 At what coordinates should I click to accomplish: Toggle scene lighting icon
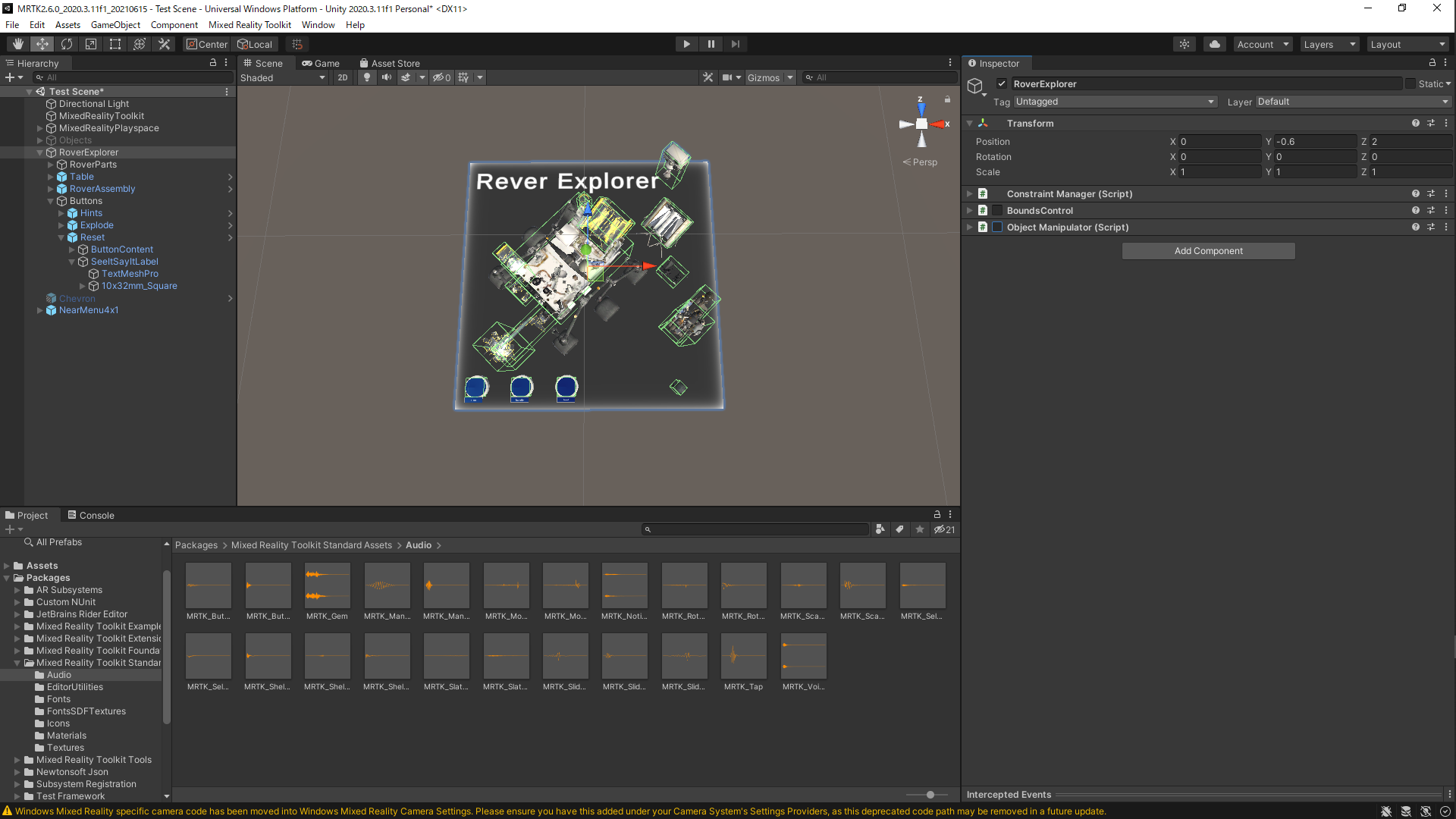coord(367,77)
